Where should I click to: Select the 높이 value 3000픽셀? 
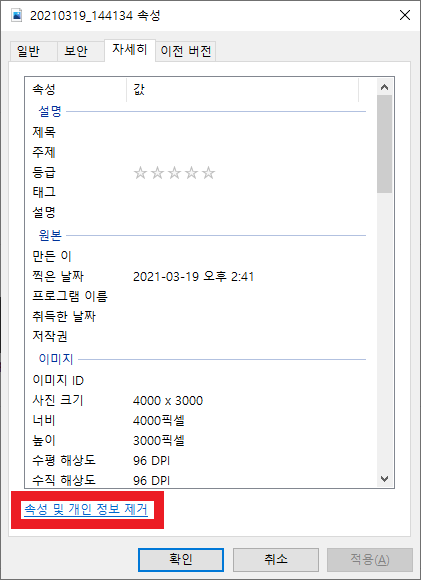coord(159,441)
